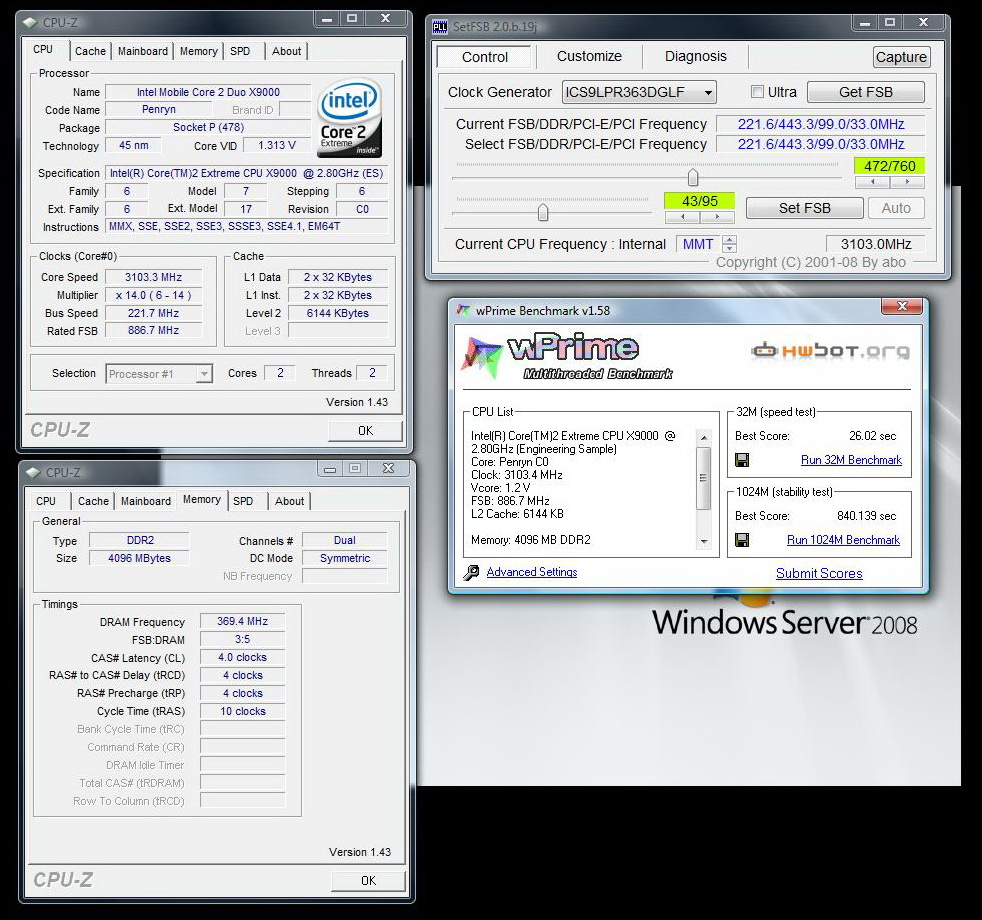Click the MMT spinner up arrow
Viewport: 982px width, 920px height.
pyautogui.click(x=729, y=240)
